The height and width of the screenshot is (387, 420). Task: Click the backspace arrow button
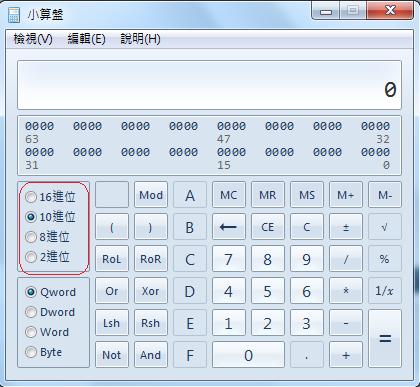pos(229,227)
